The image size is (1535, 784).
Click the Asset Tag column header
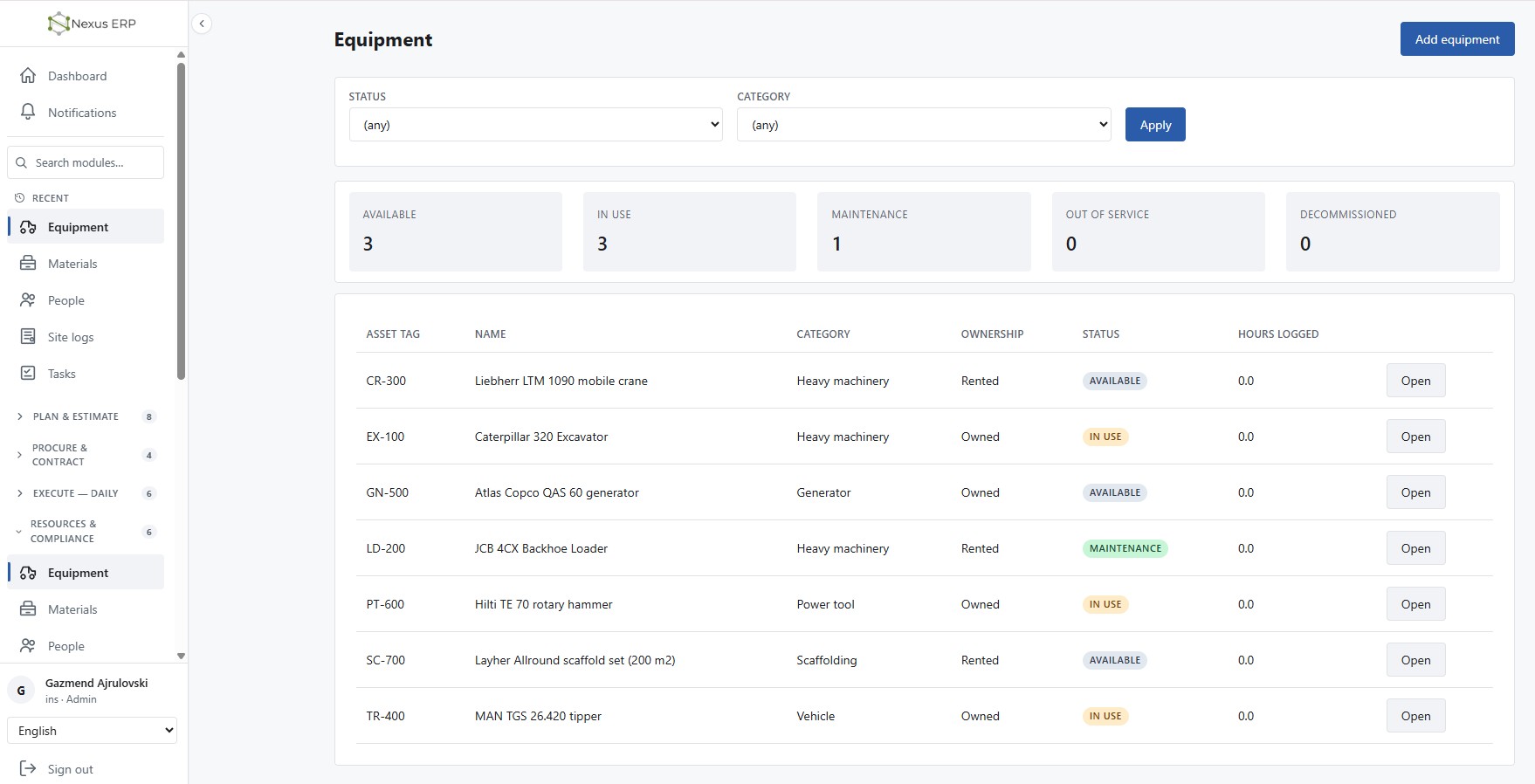pos(393,334)
